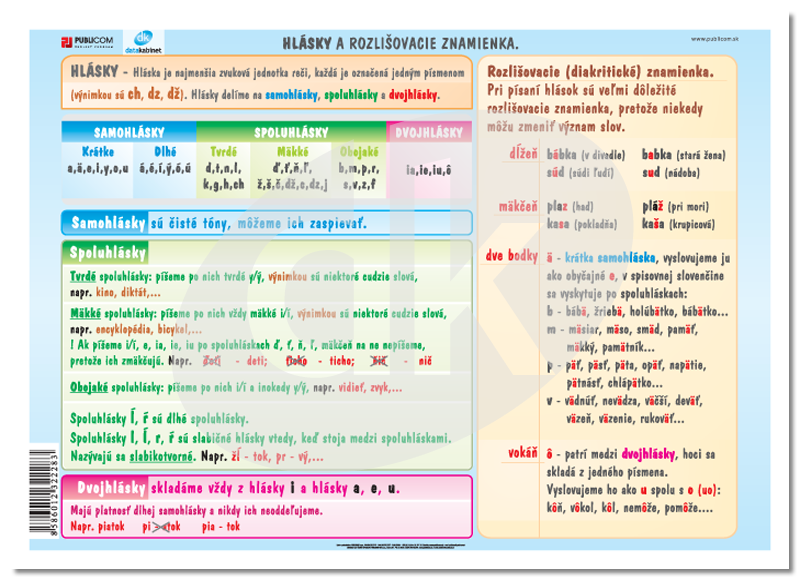Click the Publicom logo
Screen dimensions: 800x580
tap(87, 42)
